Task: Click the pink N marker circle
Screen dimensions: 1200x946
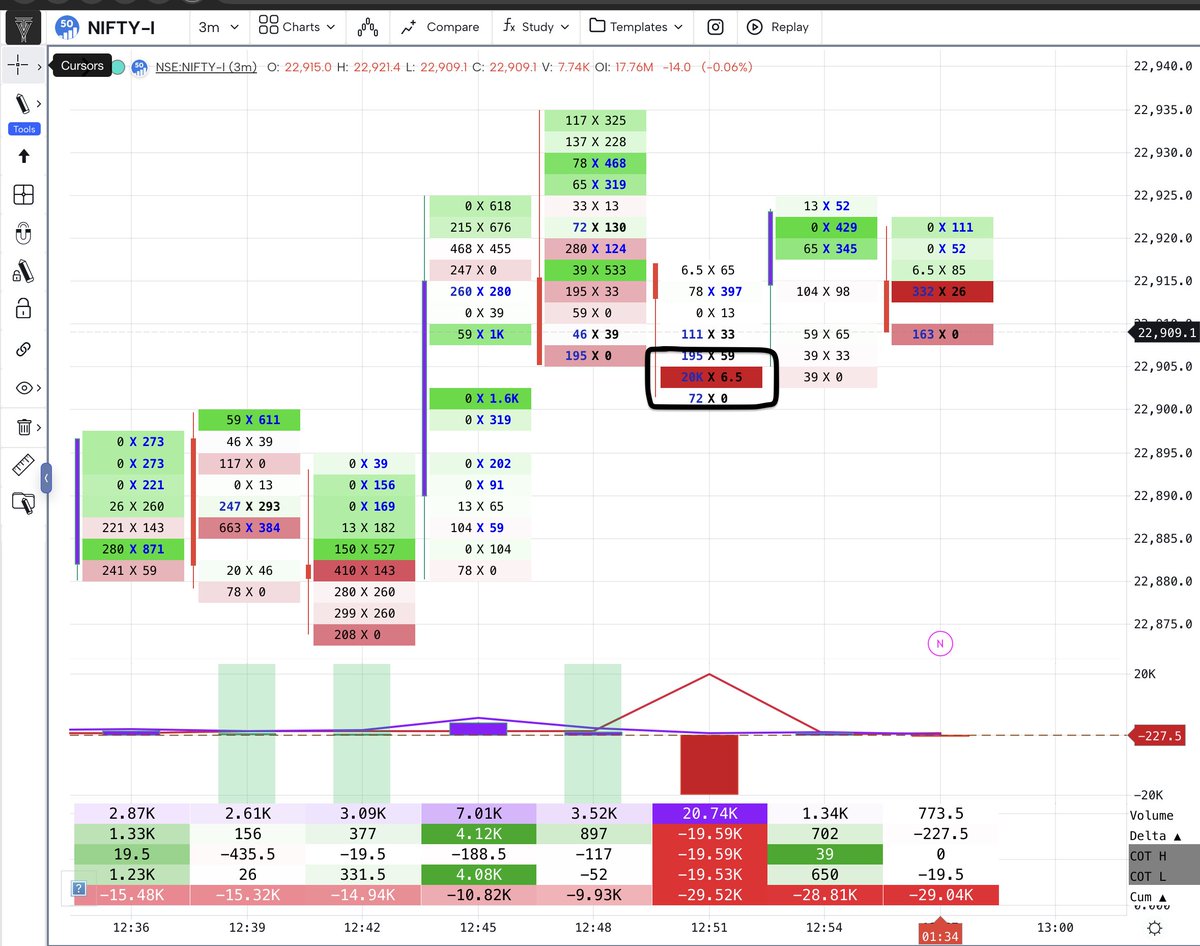Action: [x=939, y=644]
